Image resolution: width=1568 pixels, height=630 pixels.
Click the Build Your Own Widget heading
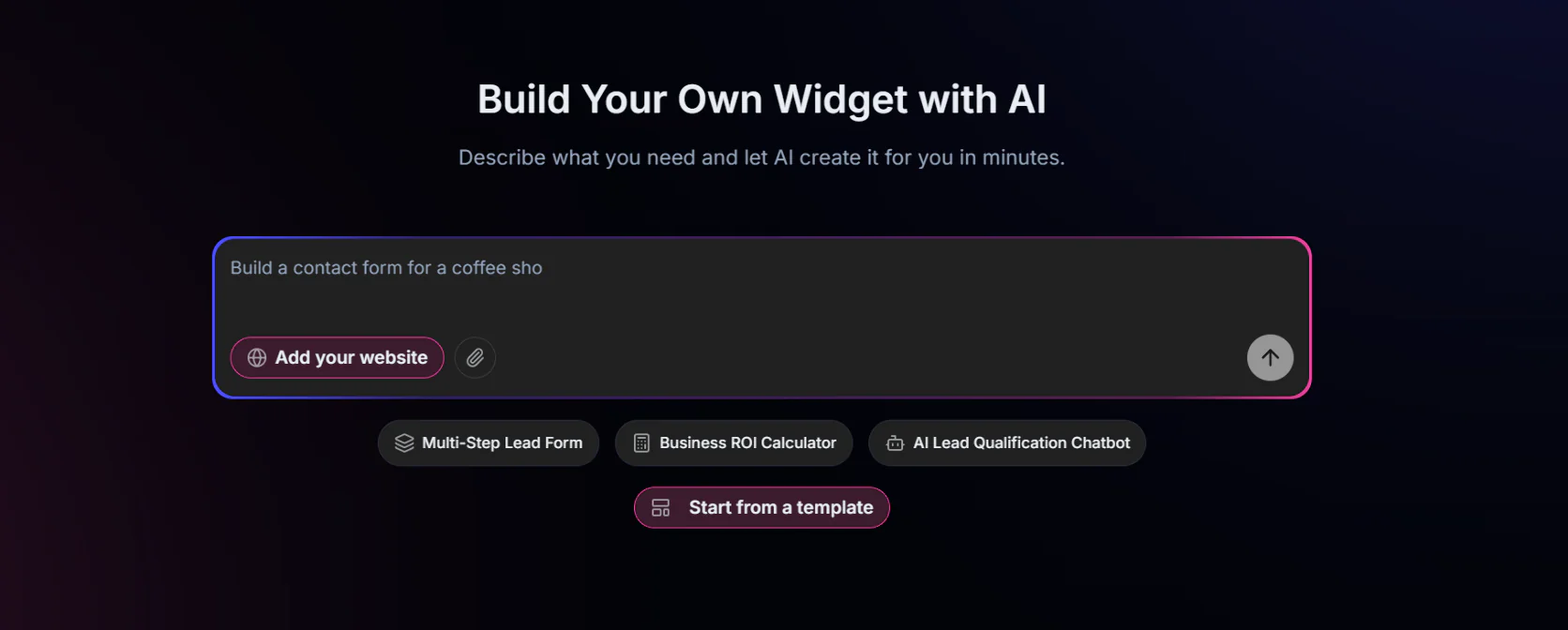761,98
